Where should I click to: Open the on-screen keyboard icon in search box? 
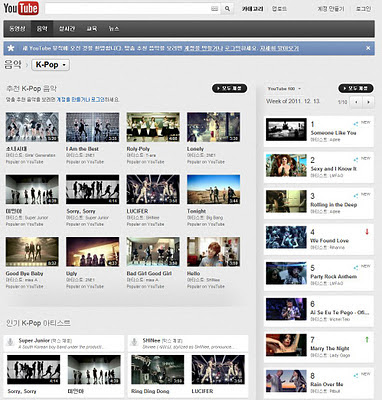(215, 9)
